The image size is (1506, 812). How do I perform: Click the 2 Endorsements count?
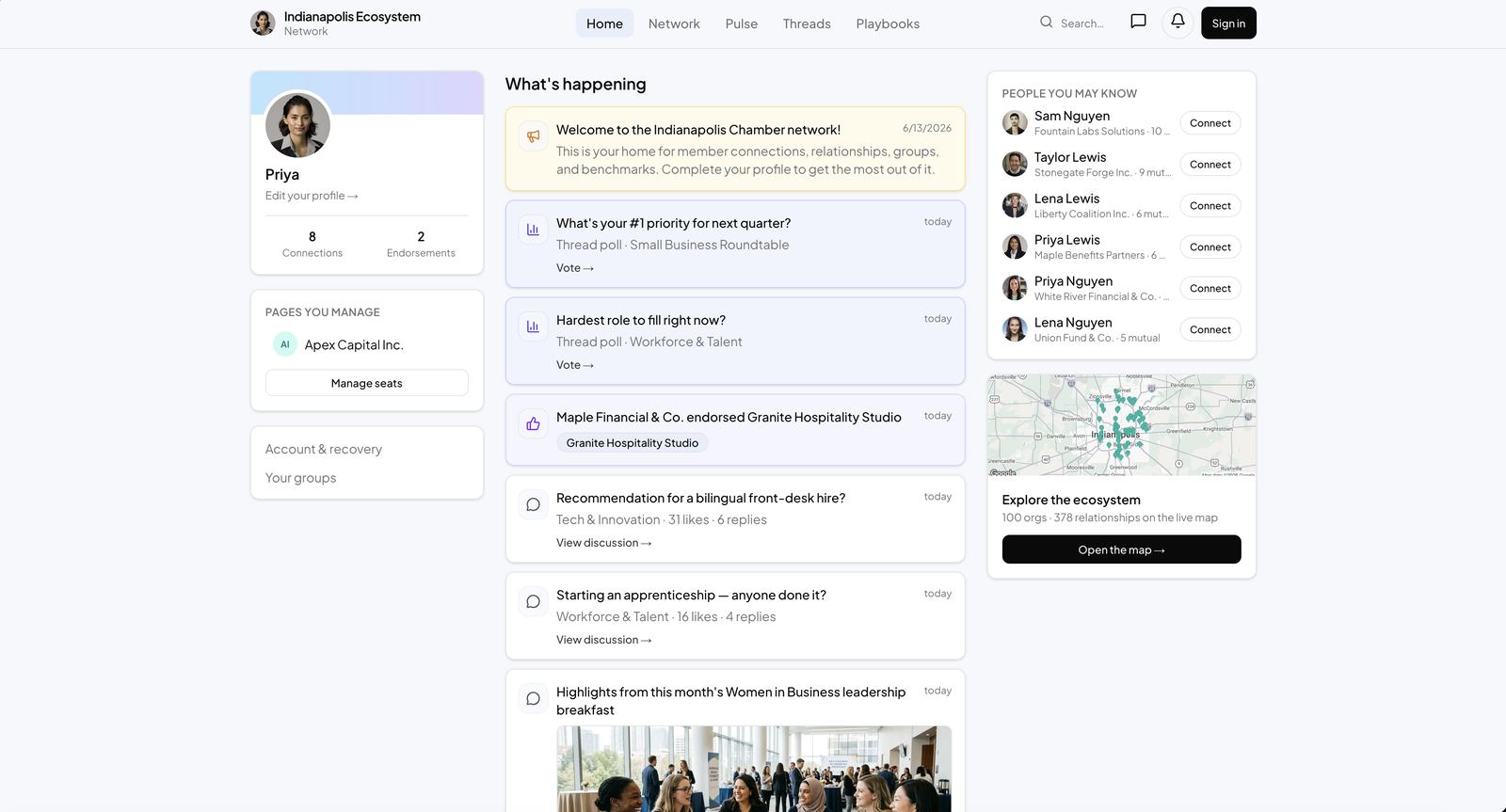point(421,244)
